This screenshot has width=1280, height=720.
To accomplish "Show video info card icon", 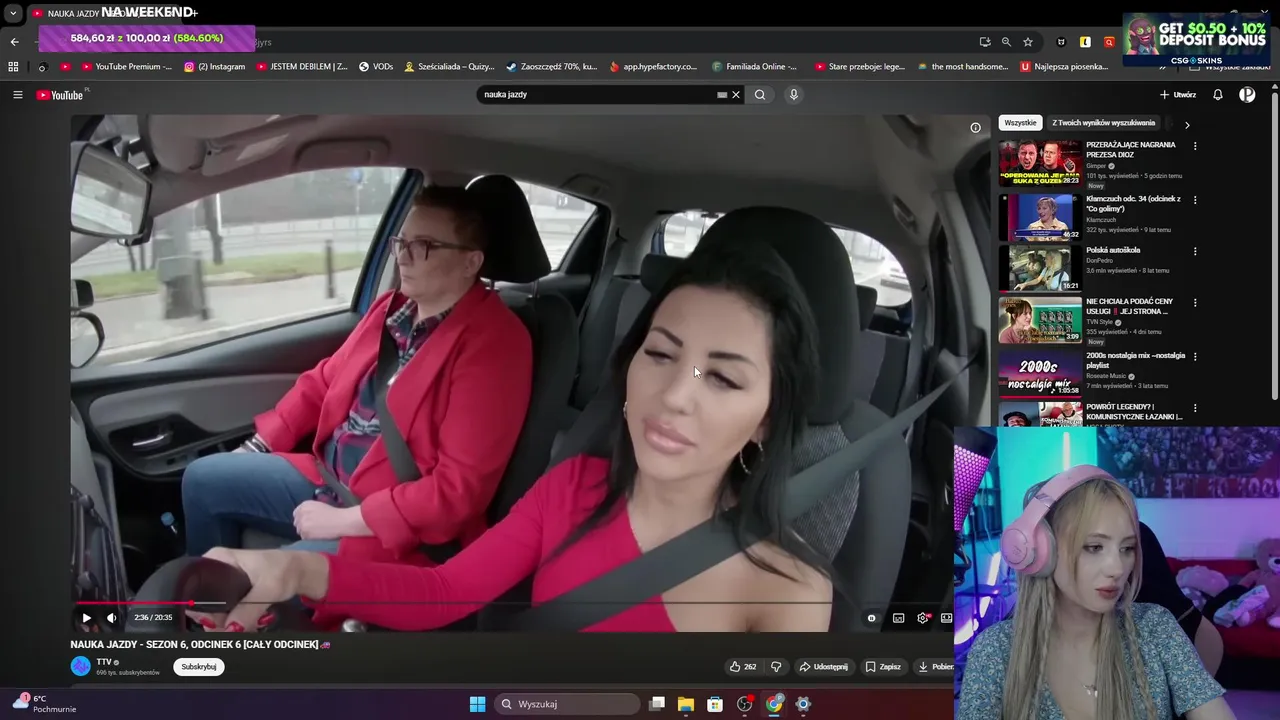I will pos(976,128).
